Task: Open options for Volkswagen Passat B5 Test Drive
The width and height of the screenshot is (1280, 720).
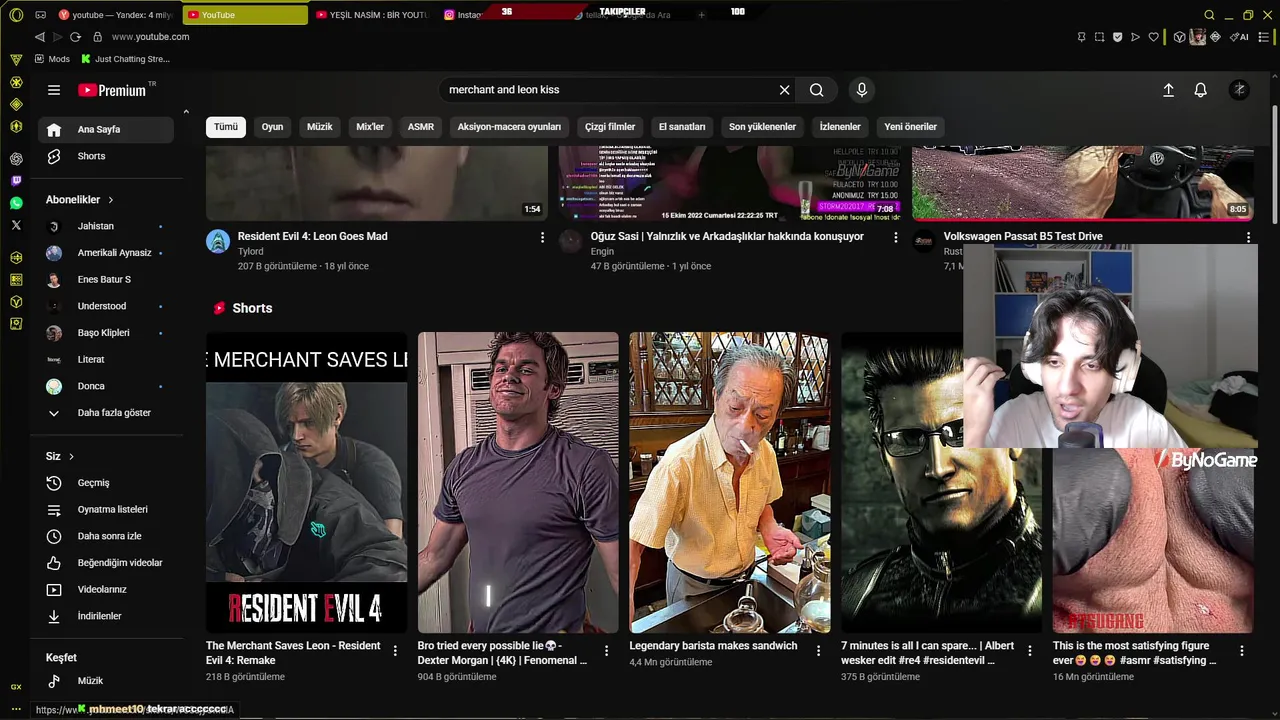Action: click(x=1248, y=238)
